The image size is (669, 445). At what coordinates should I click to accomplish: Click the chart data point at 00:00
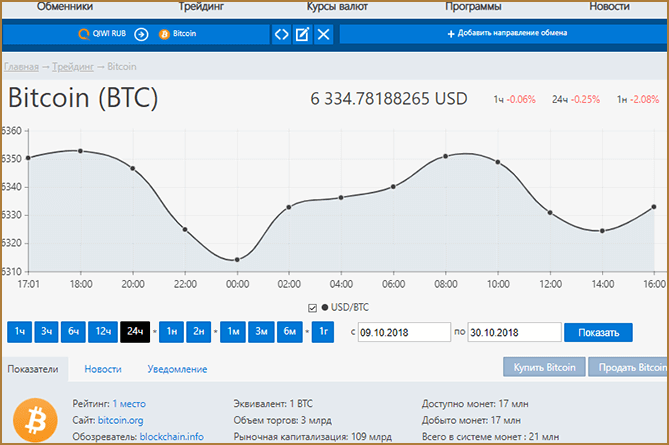(x=237, y=259)
